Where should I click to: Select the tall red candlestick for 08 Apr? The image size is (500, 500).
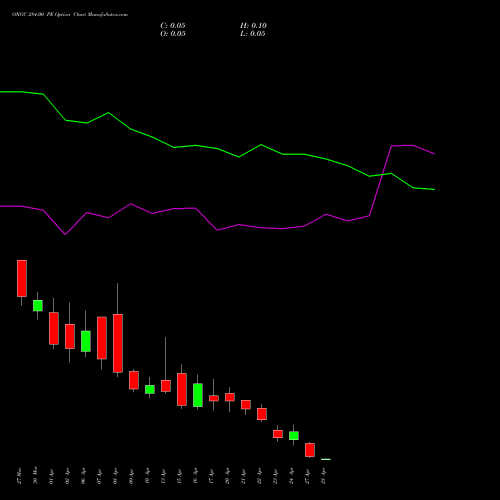click(118, 343)
